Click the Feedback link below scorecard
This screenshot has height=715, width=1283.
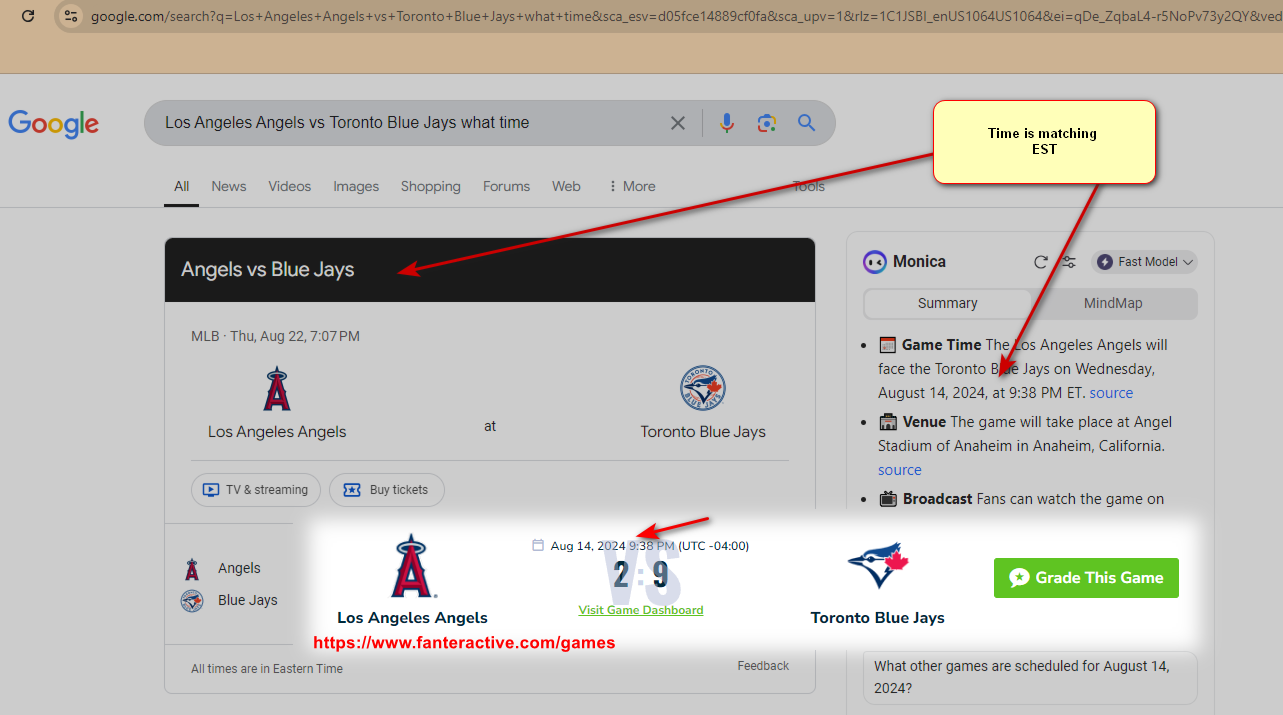(763, 666)
